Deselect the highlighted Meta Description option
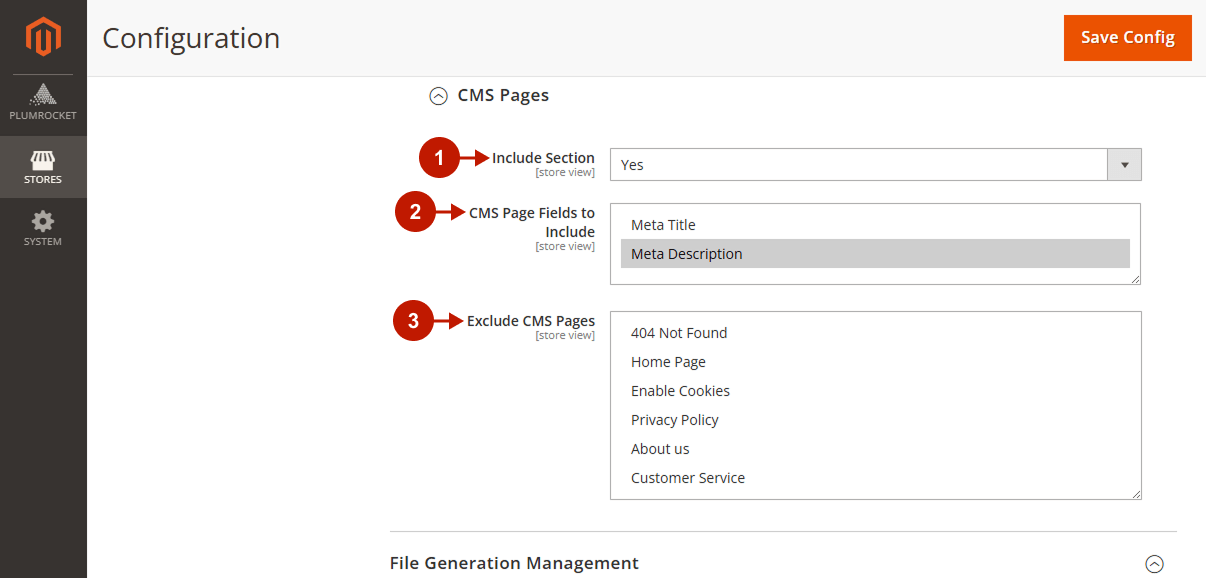The height and width of the screenshot is (578, 1206). coord(686,253)
